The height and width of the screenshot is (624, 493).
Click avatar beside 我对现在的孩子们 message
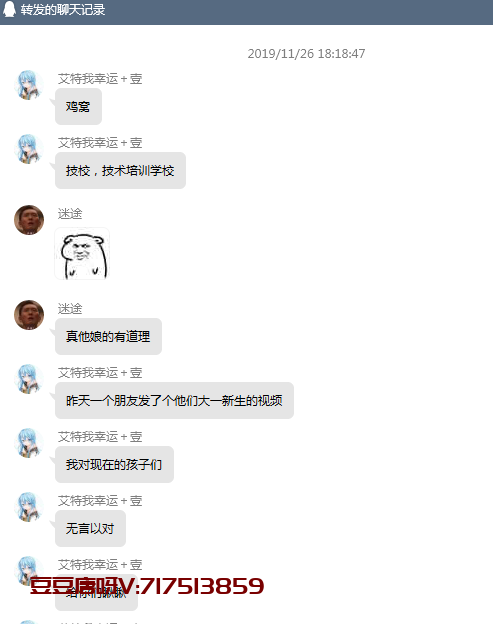click(29, 443)
